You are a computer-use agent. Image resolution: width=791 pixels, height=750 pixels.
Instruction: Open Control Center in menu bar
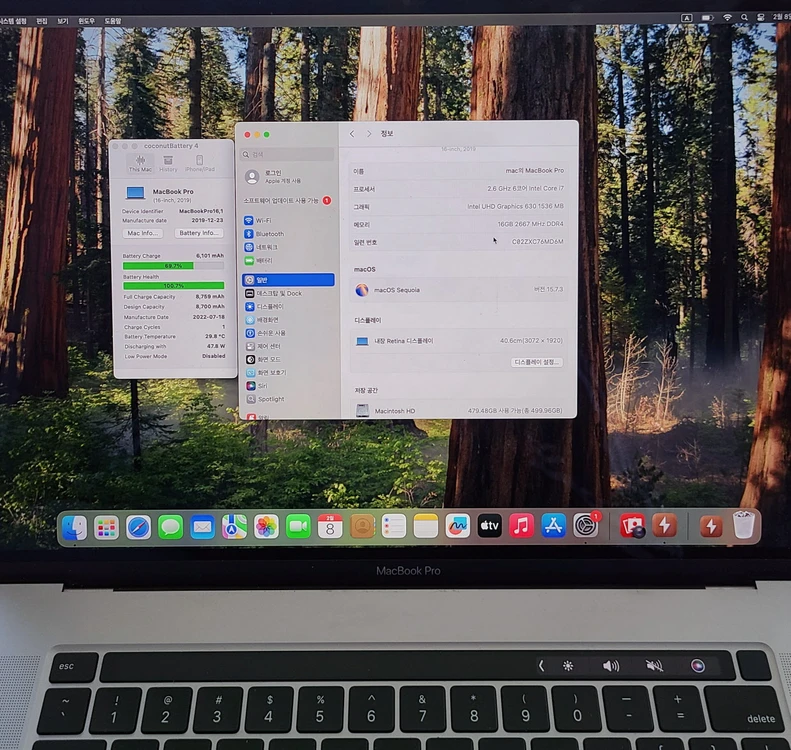click(760, 17)
